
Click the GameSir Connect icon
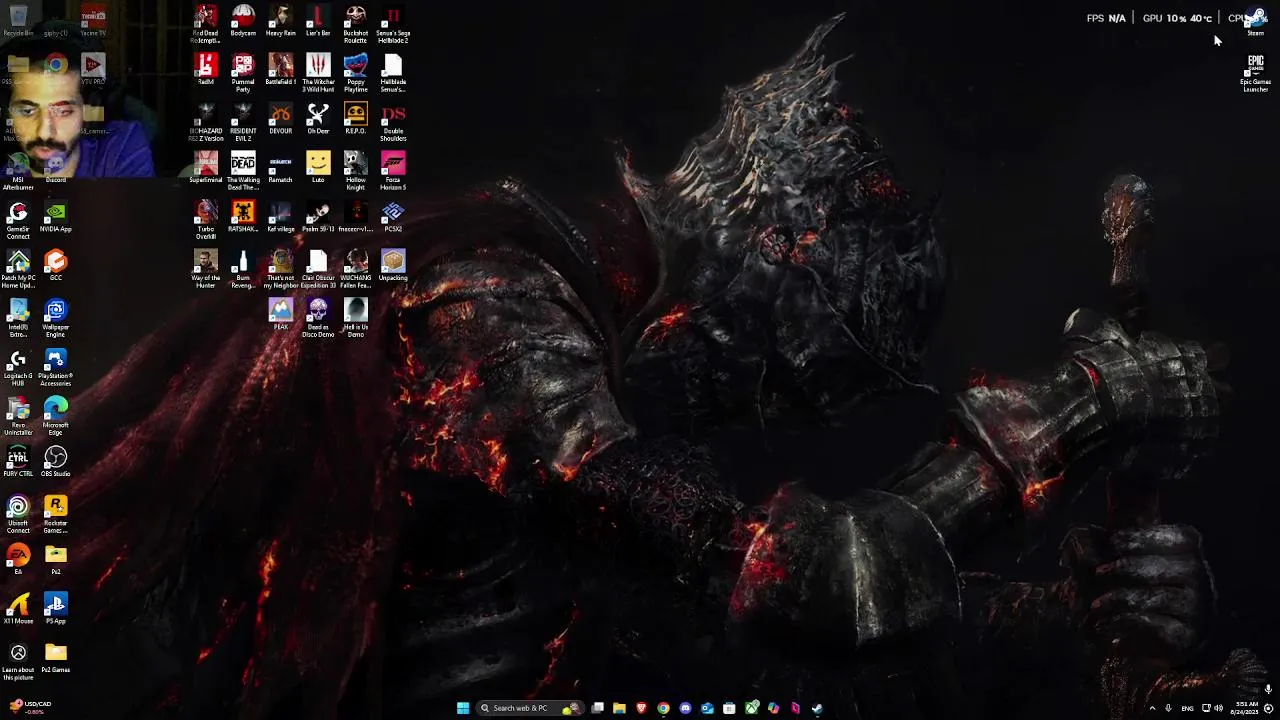point(18,220)
